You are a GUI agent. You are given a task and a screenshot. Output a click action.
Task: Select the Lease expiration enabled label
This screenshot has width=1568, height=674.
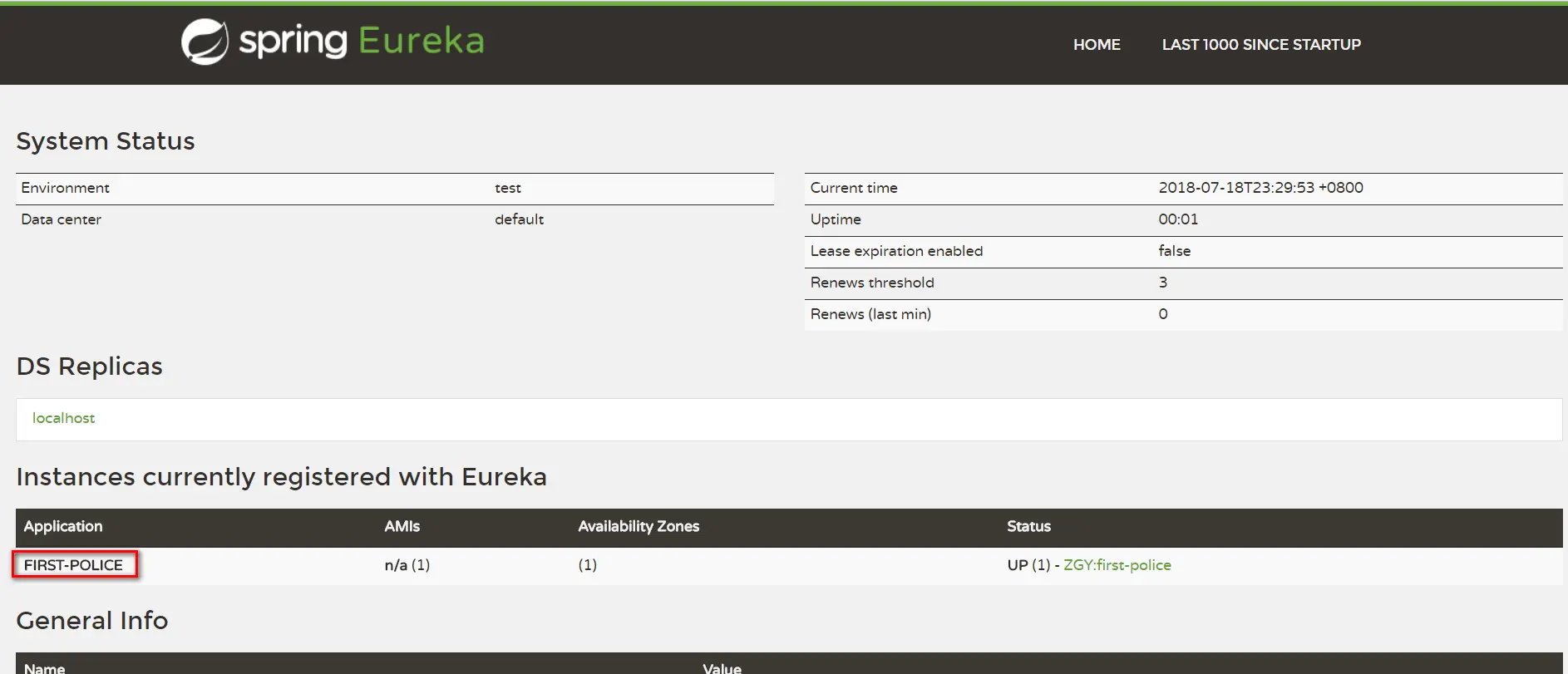[x=896, y=251]
